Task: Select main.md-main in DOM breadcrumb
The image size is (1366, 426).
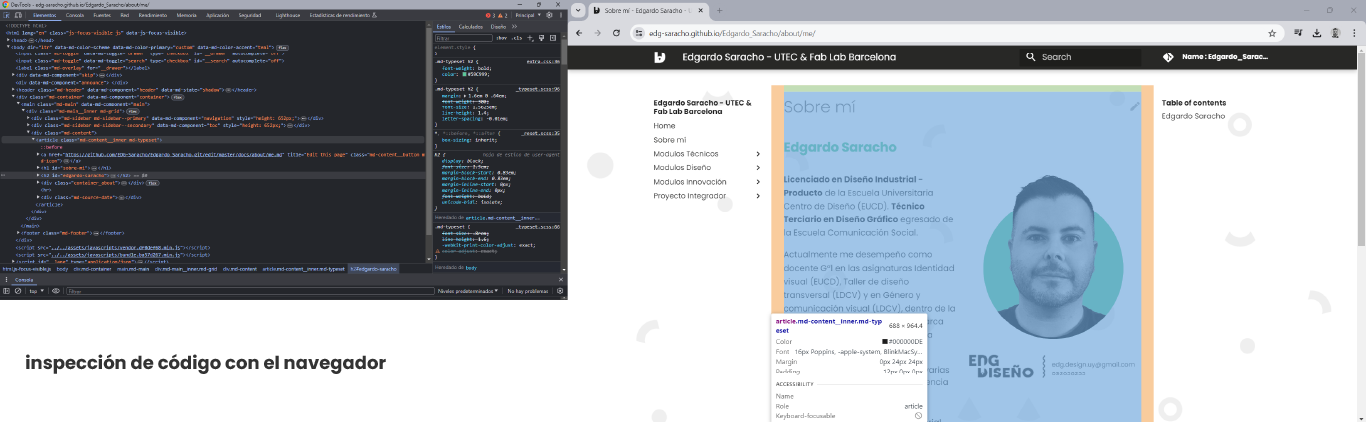Action: [x=133, y=269]
